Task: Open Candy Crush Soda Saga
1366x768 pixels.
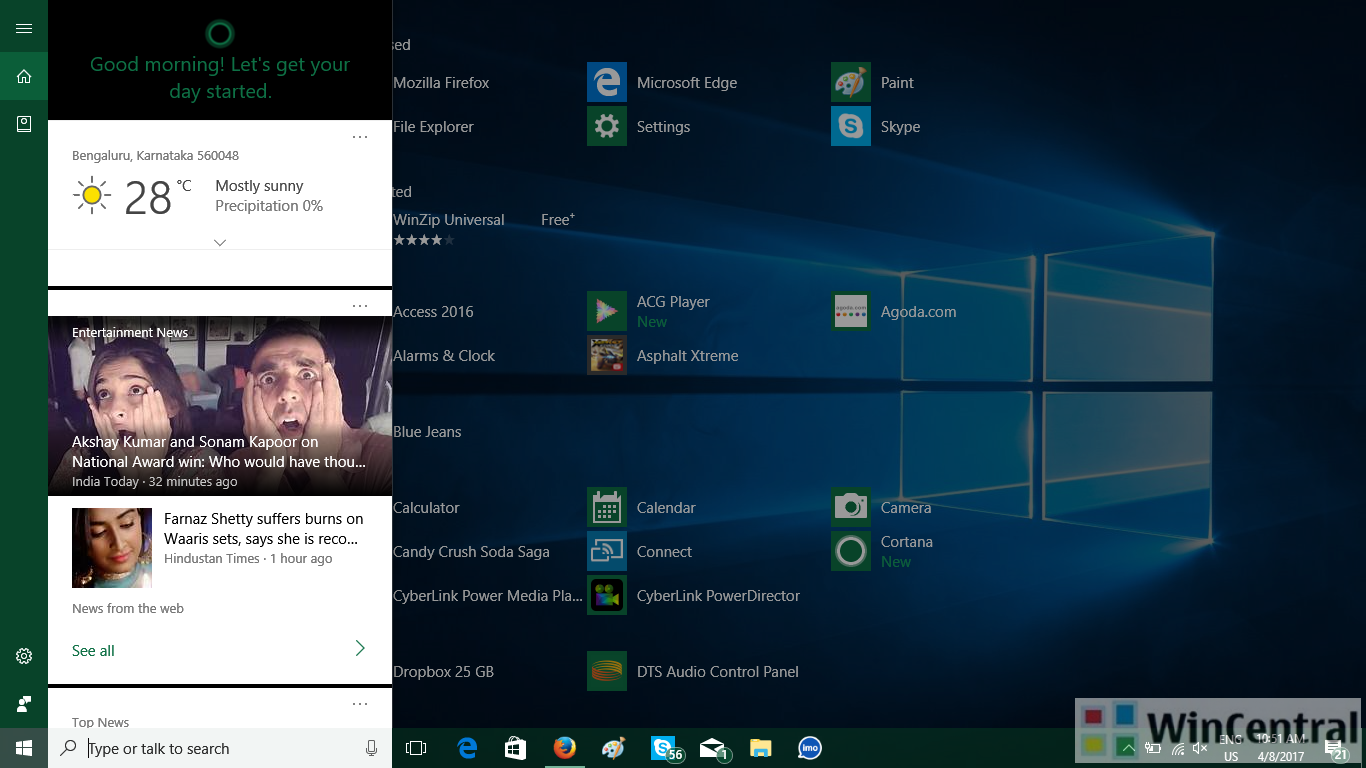Action: [x=471, y=552]
